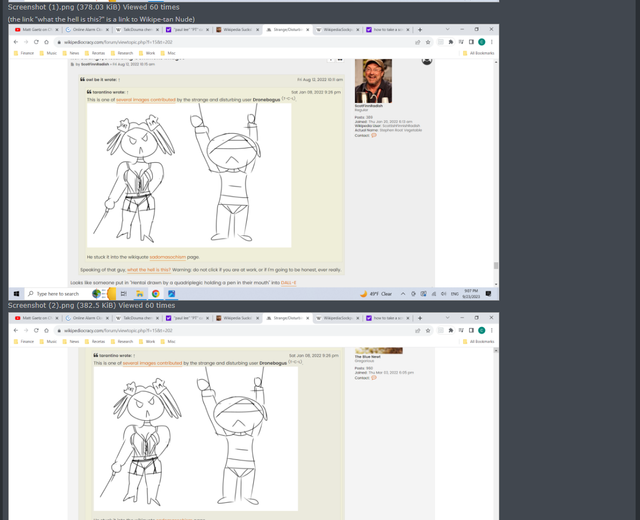The width and height of the screenshot is (640, 520).
Task: Open the Recetas bookmark folder in Screenshot (1)
Action: 95,53
